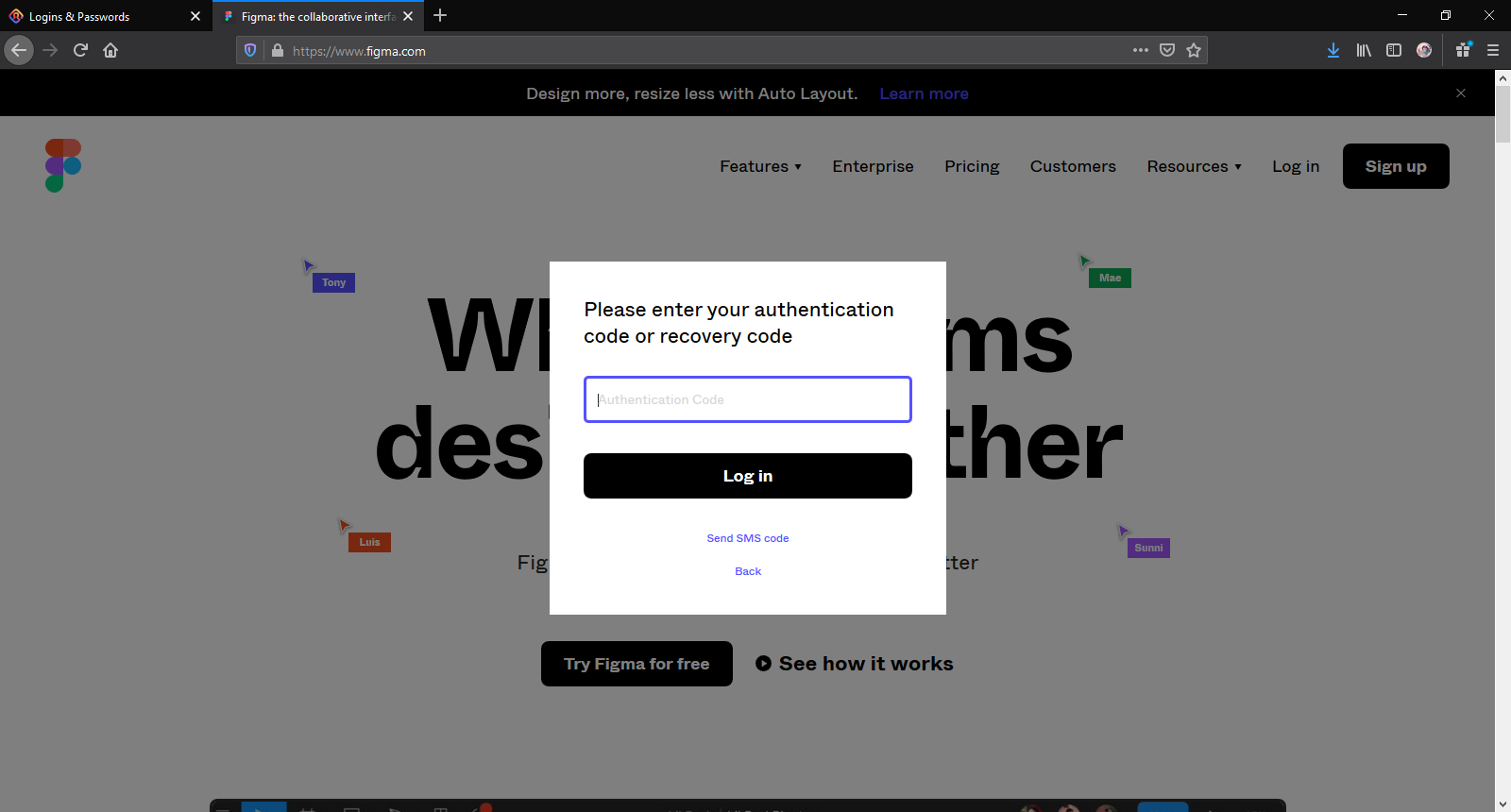Screen dimensions: 1511x812
Task: Go back using the browser back arrow
Action: 19,50
